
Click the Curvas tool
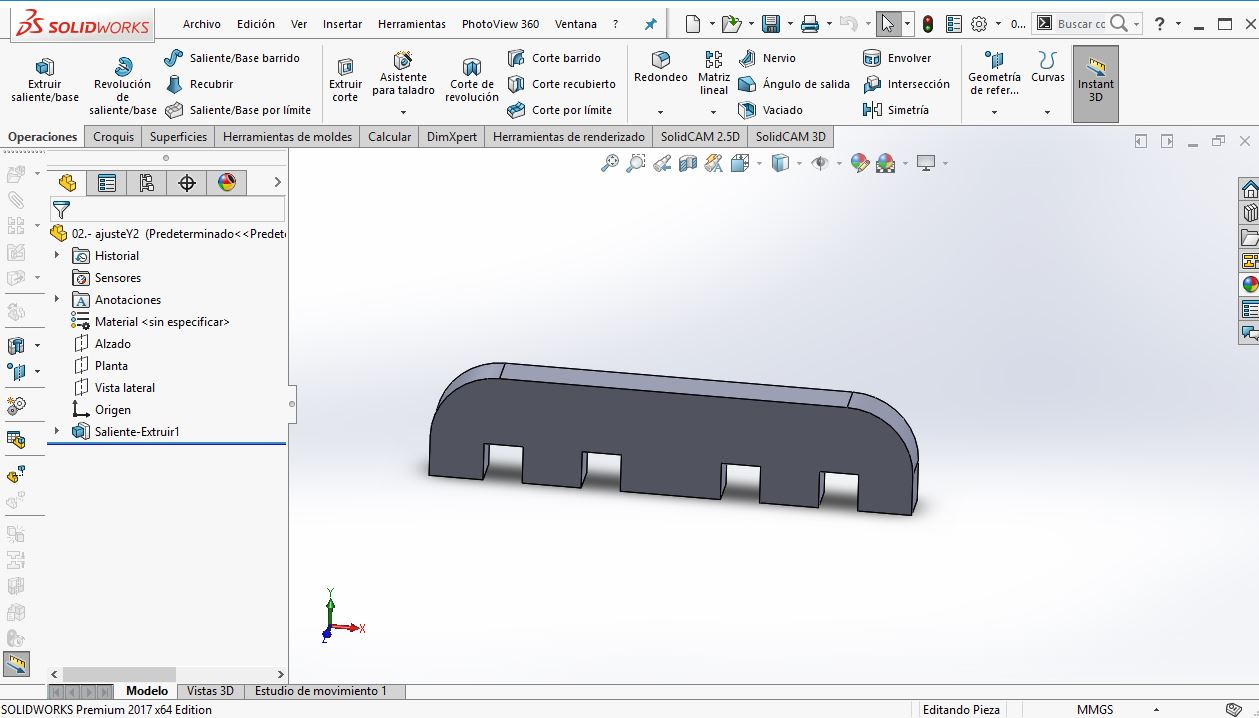coord(1047,68)
